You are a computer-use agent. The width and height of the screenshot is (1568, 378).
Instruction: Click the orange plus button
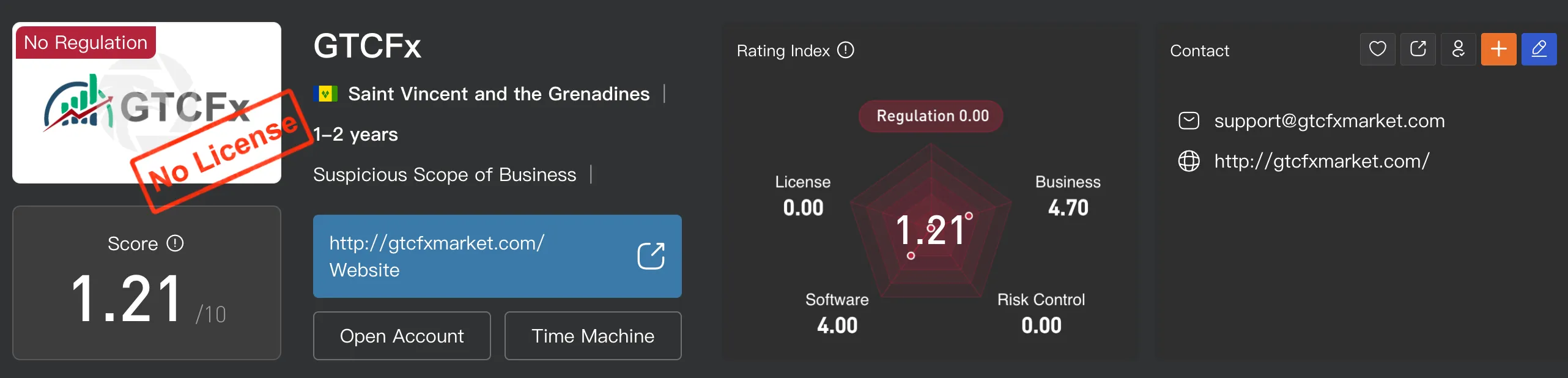1498,49
